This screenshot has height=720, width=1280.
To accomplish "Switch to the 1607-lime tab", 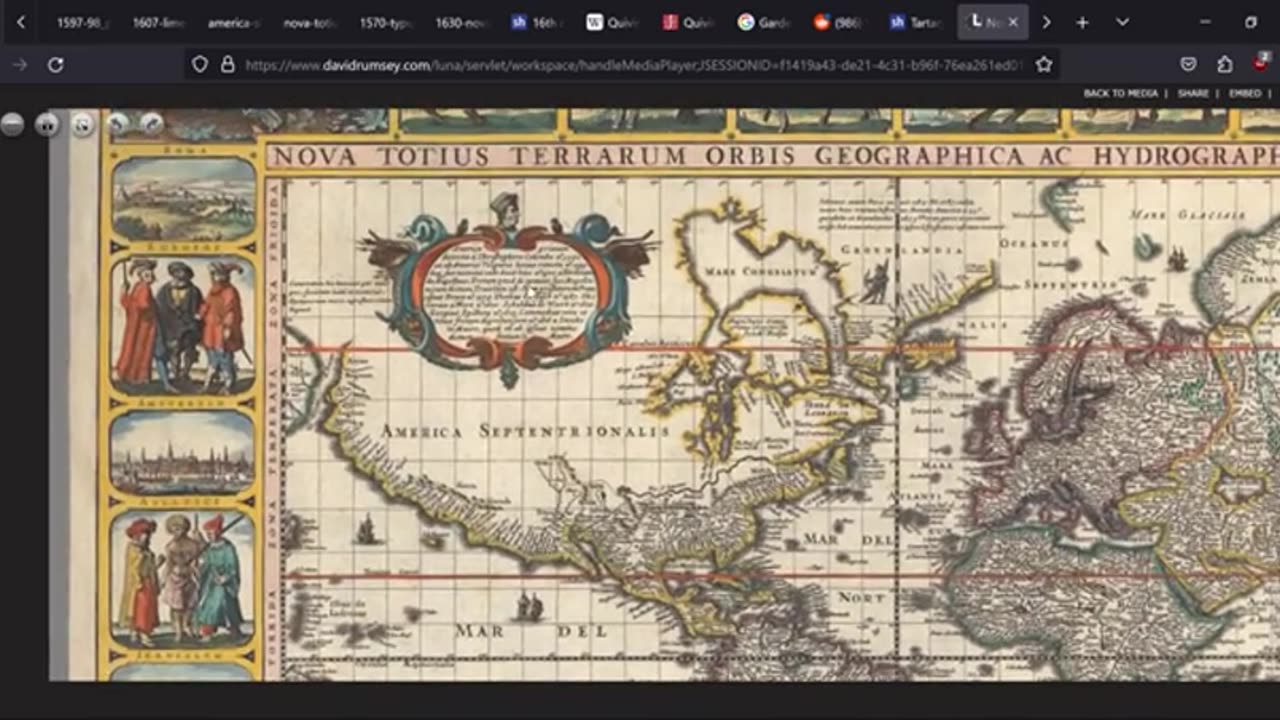I will pyautogui.click(x=158, y=22).
